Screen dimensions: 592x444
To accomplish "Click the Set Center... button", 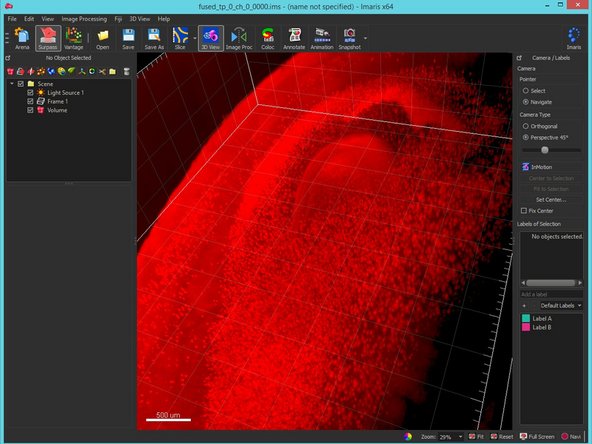I will coord(551,200).
